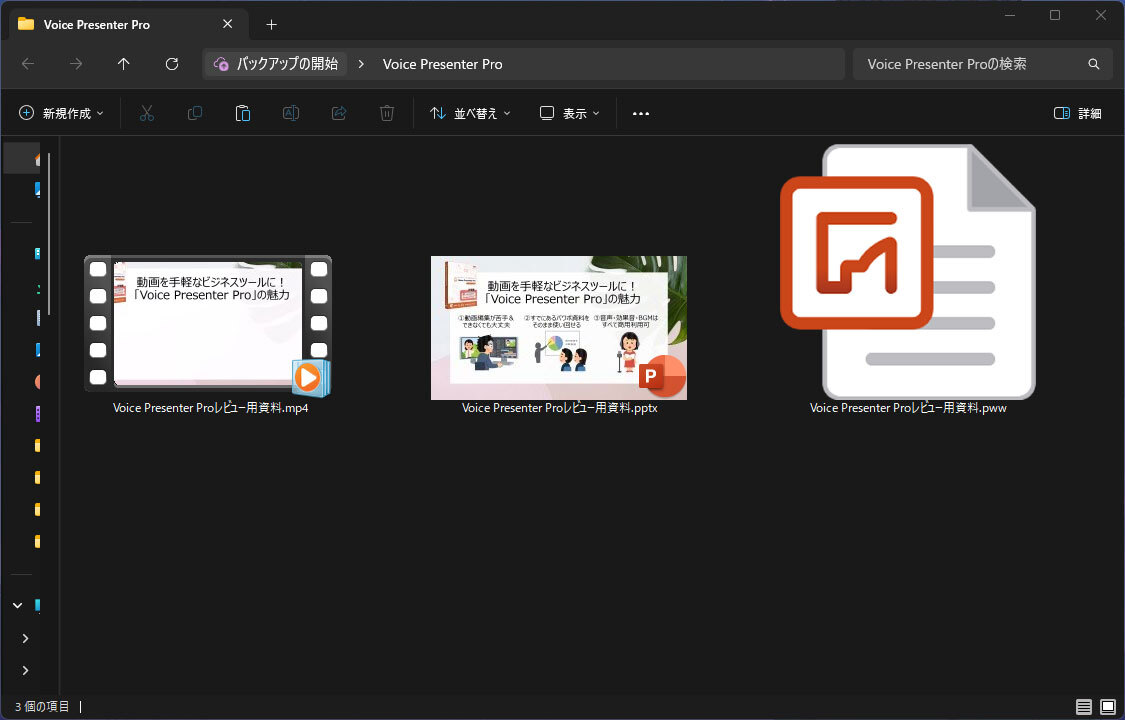
Task: Refresh the current folder view
Action: (172, 64)
